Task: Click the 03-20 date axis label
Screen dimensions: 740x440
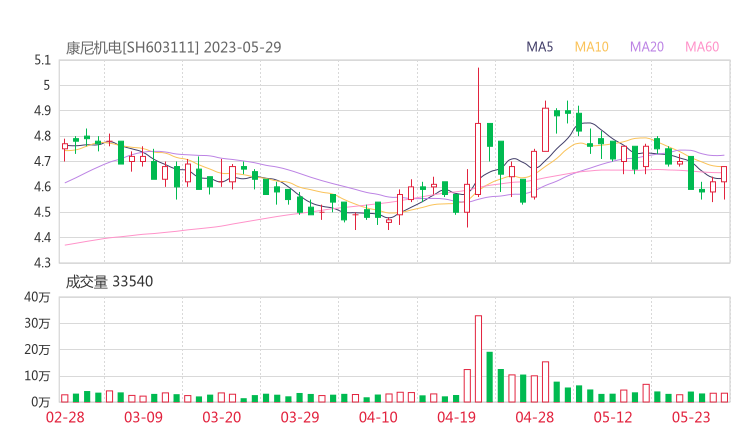Action: 221,417
